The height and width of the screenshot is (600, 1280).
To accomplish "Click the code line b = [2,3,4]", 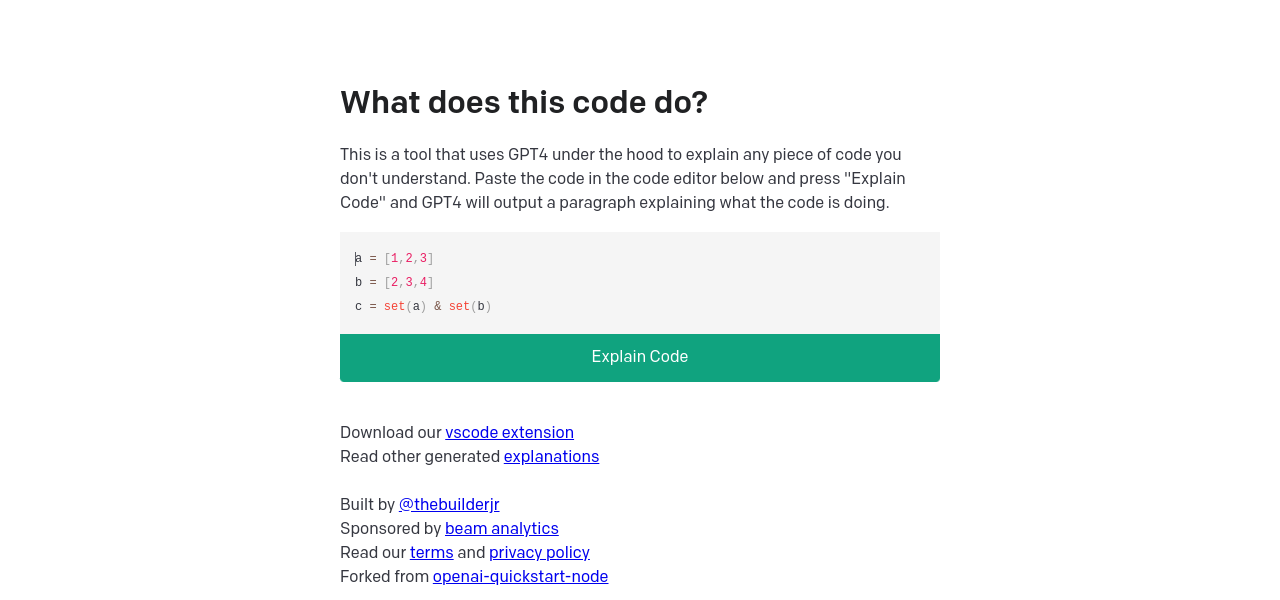I will 395,283.
